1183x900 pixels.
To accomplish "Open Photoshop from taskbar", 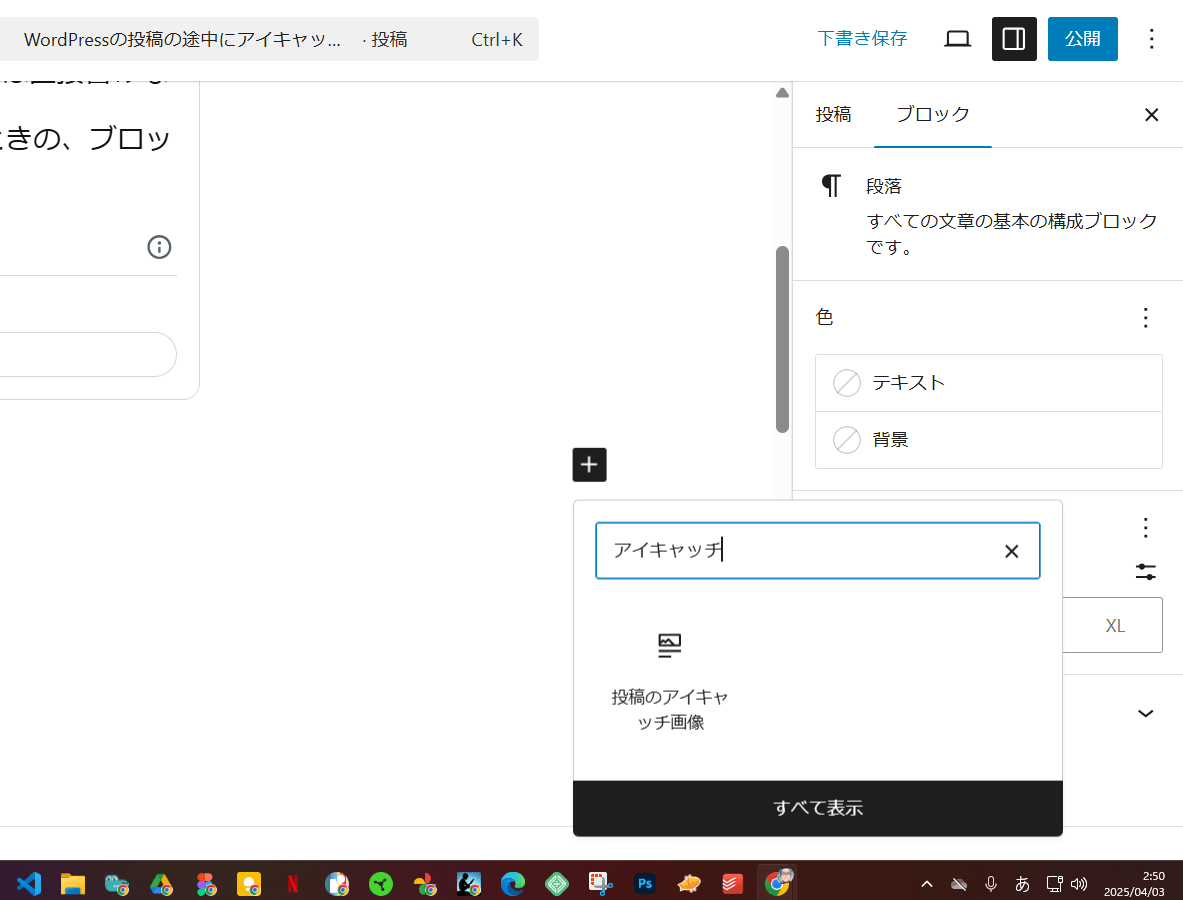I will [645, 883].
